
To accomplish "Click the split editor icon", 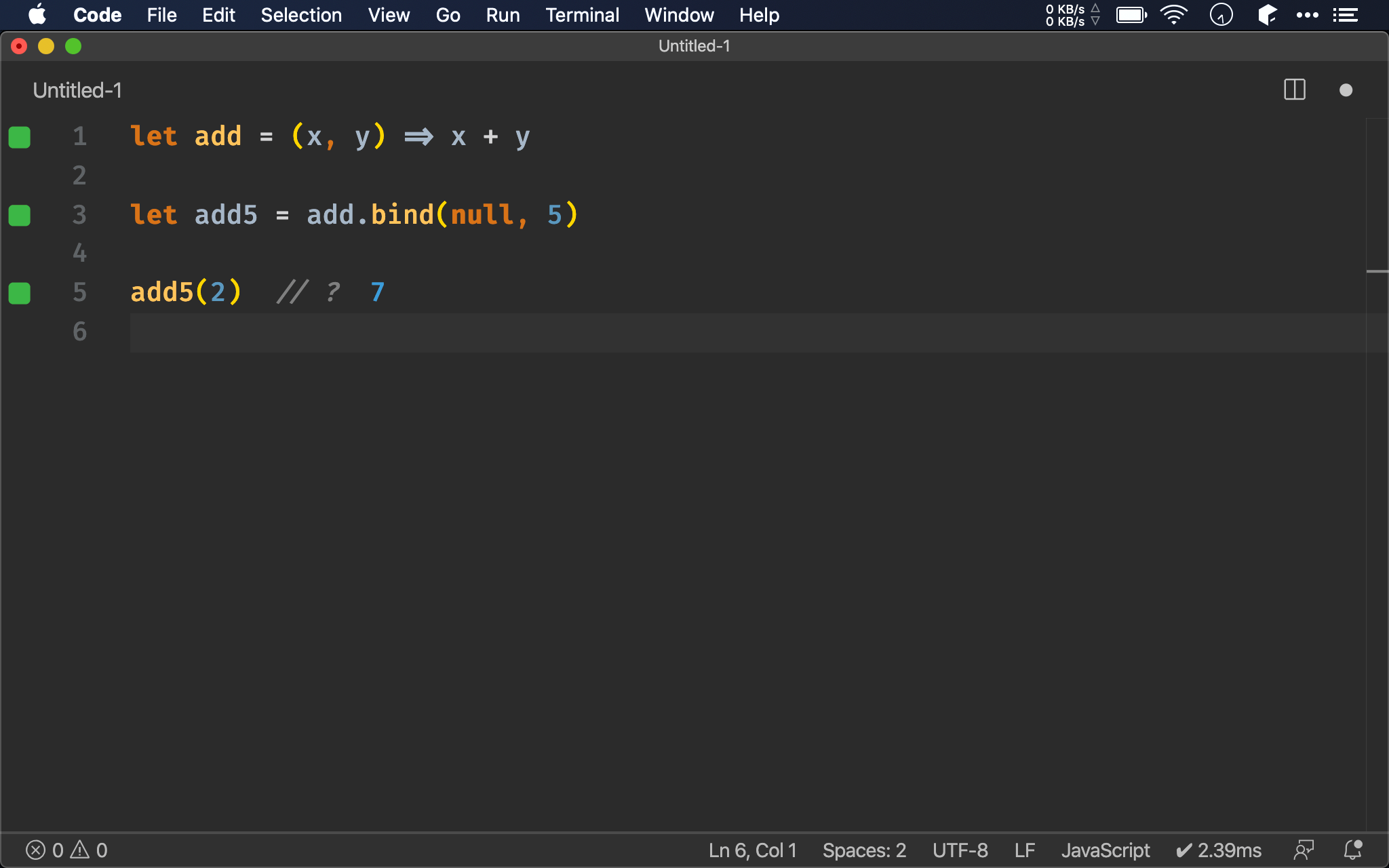I will (x=1294, y=90).
